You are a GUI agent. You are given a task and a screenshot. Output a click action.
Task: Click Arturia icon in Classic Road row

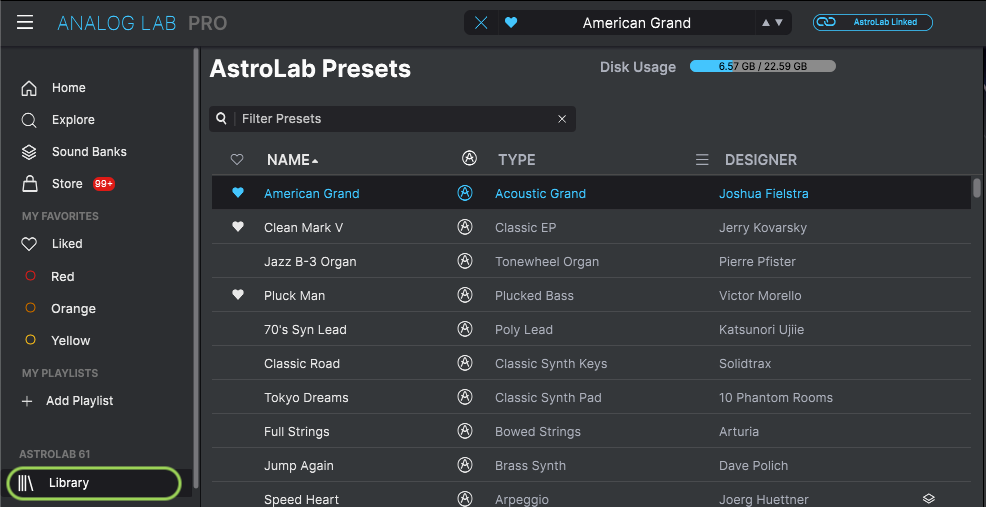(x=465, y=363)
